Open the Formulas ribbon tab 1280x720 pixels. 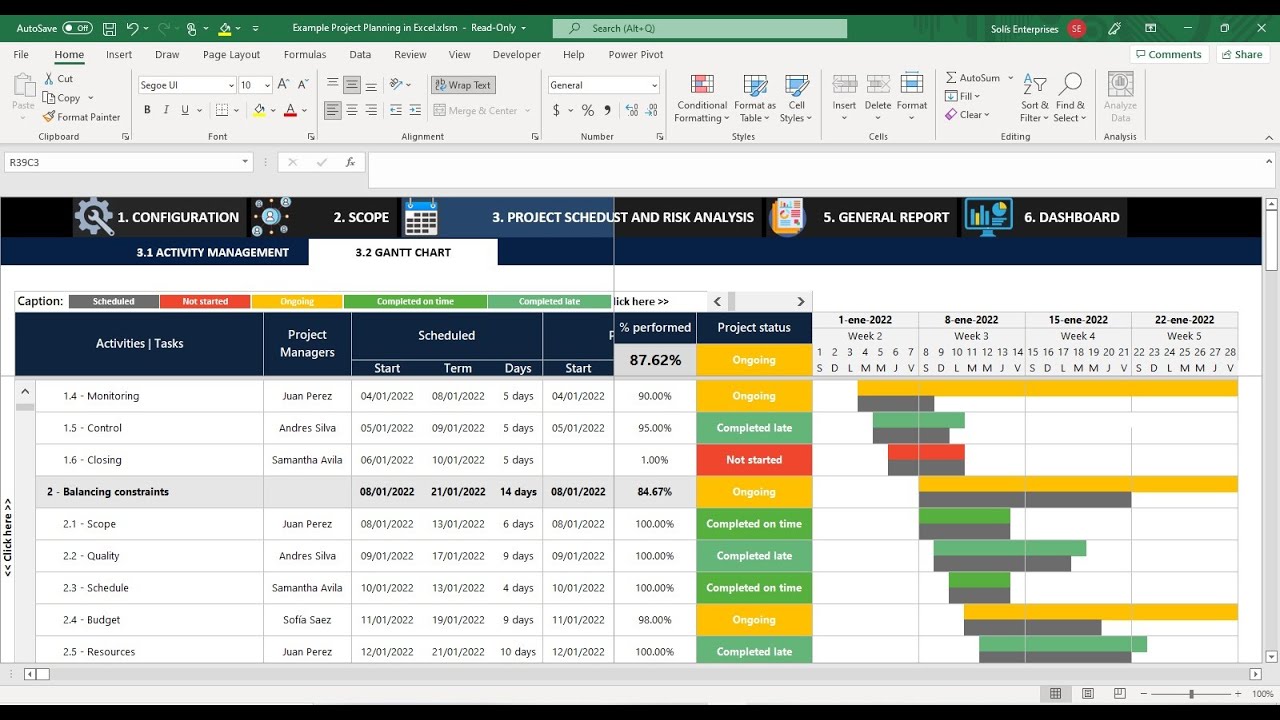click(305, 55)
